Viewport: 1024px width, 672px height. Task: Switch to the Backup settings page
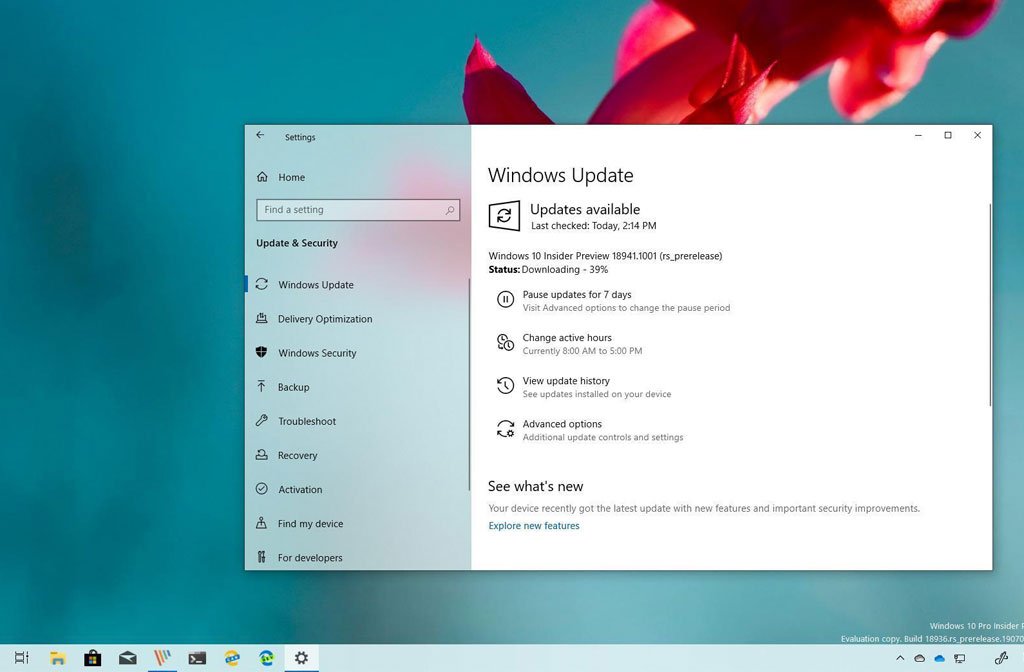click(x=293, y=387)
